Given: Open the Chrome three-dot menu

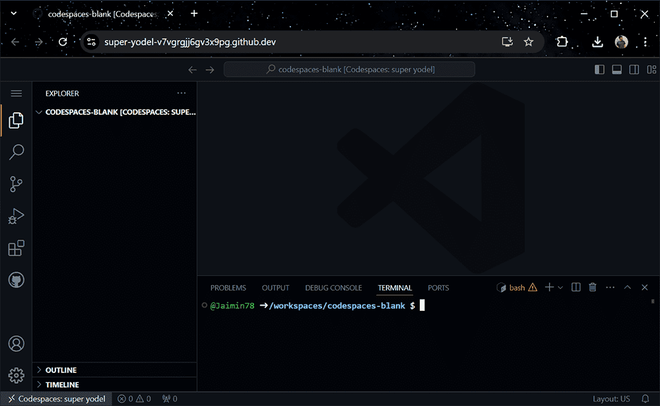Looking at the screenshot, I should (x=645, y=42).
